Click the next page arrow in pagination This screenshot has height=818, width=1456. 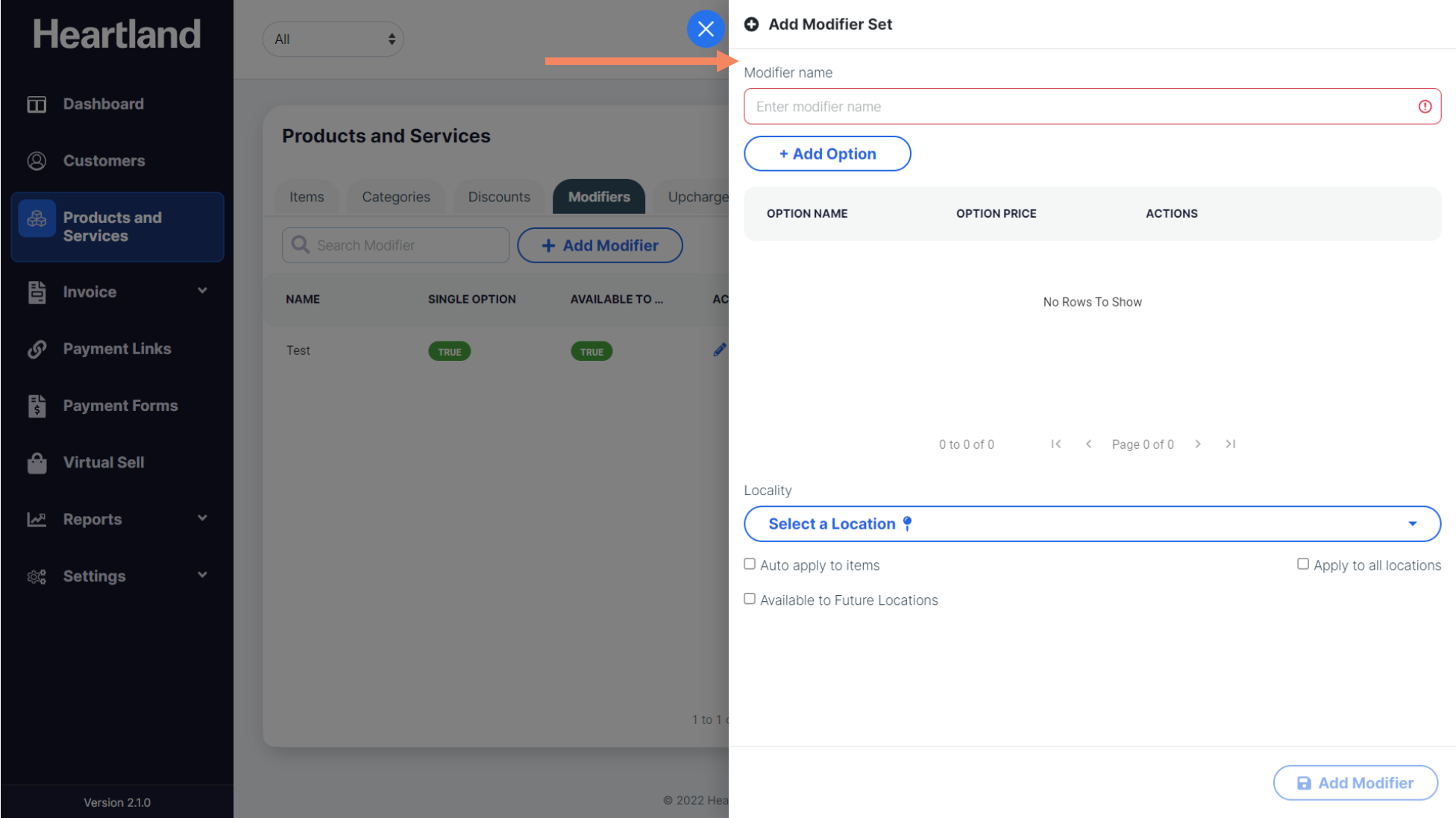pos(1198,444)
